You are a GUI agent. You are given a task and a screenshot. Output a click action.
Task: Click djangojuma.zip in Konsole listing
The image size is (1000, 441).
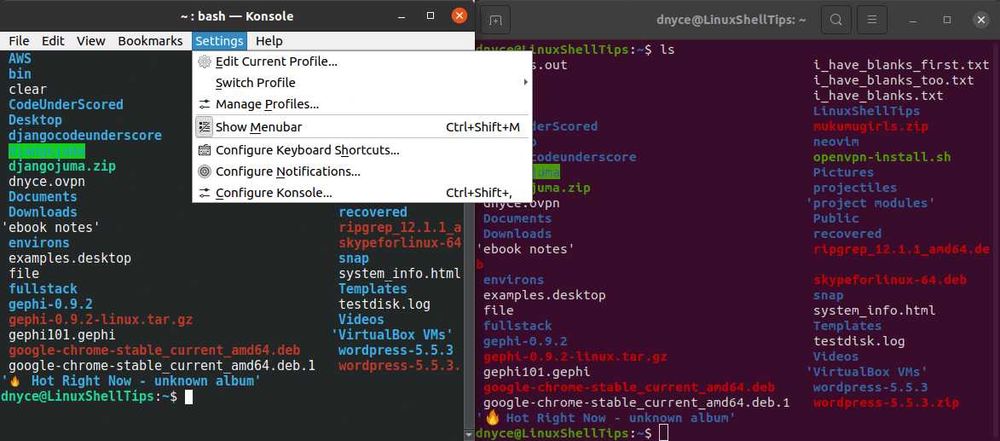point(62,166)
